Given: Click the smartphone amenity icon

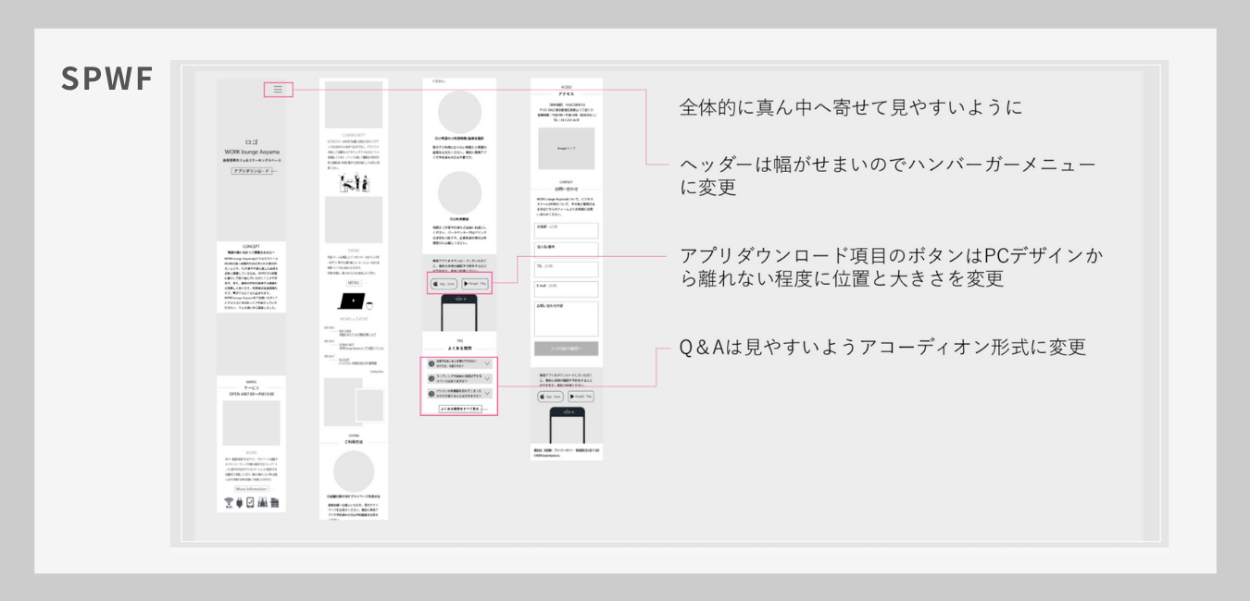Looking at the screenshot, I should click(251, 502).
